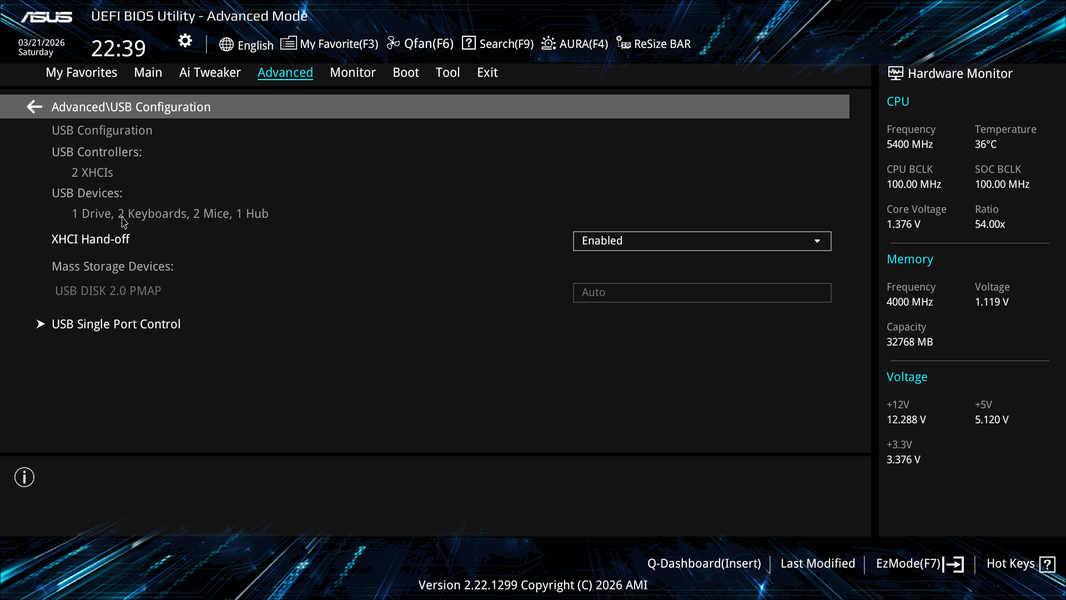Open the Tool tab
1066x600 pixels.
(447, 73)
